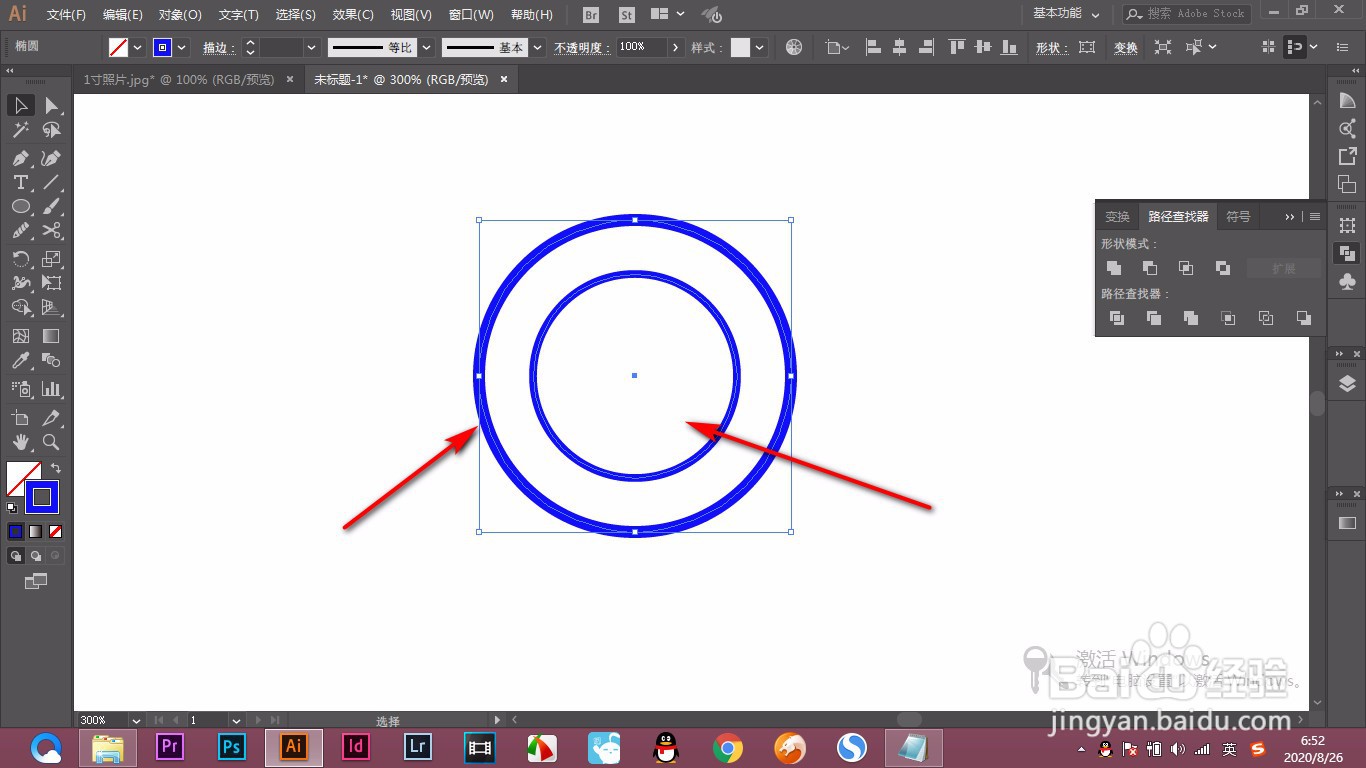
Task: Select the Type tool
Action: 20,182
